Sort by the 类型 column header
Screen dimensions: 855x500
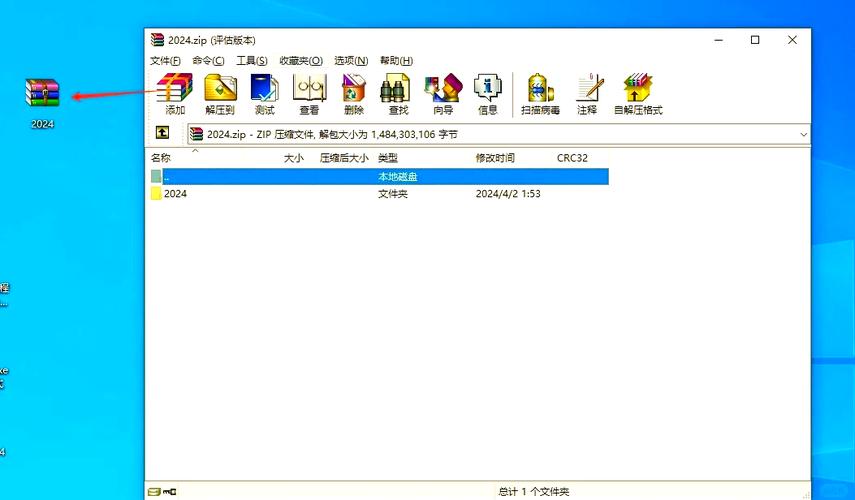[x=388, y=158]
